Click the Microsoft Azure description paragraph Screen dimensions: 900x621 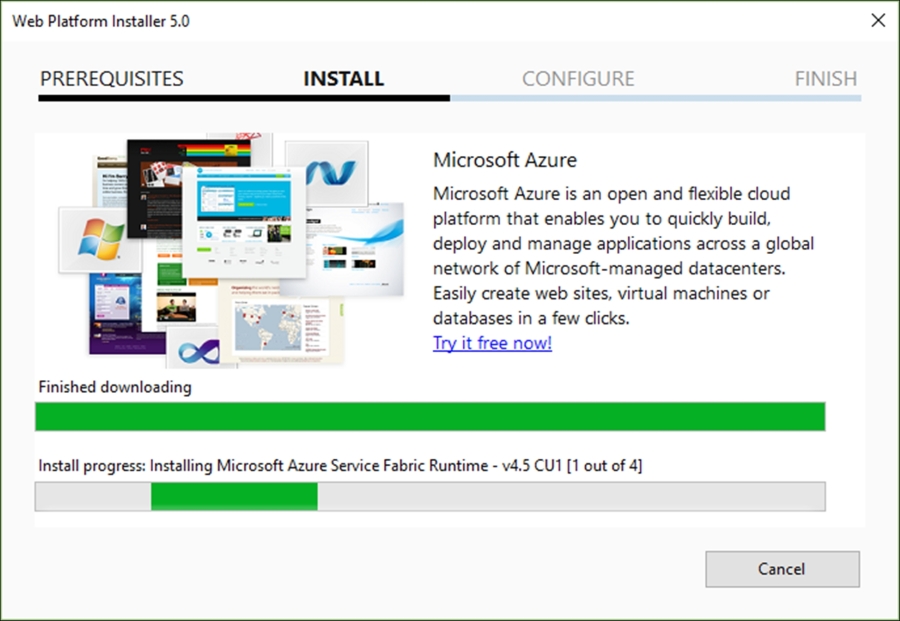coord(623,256)
